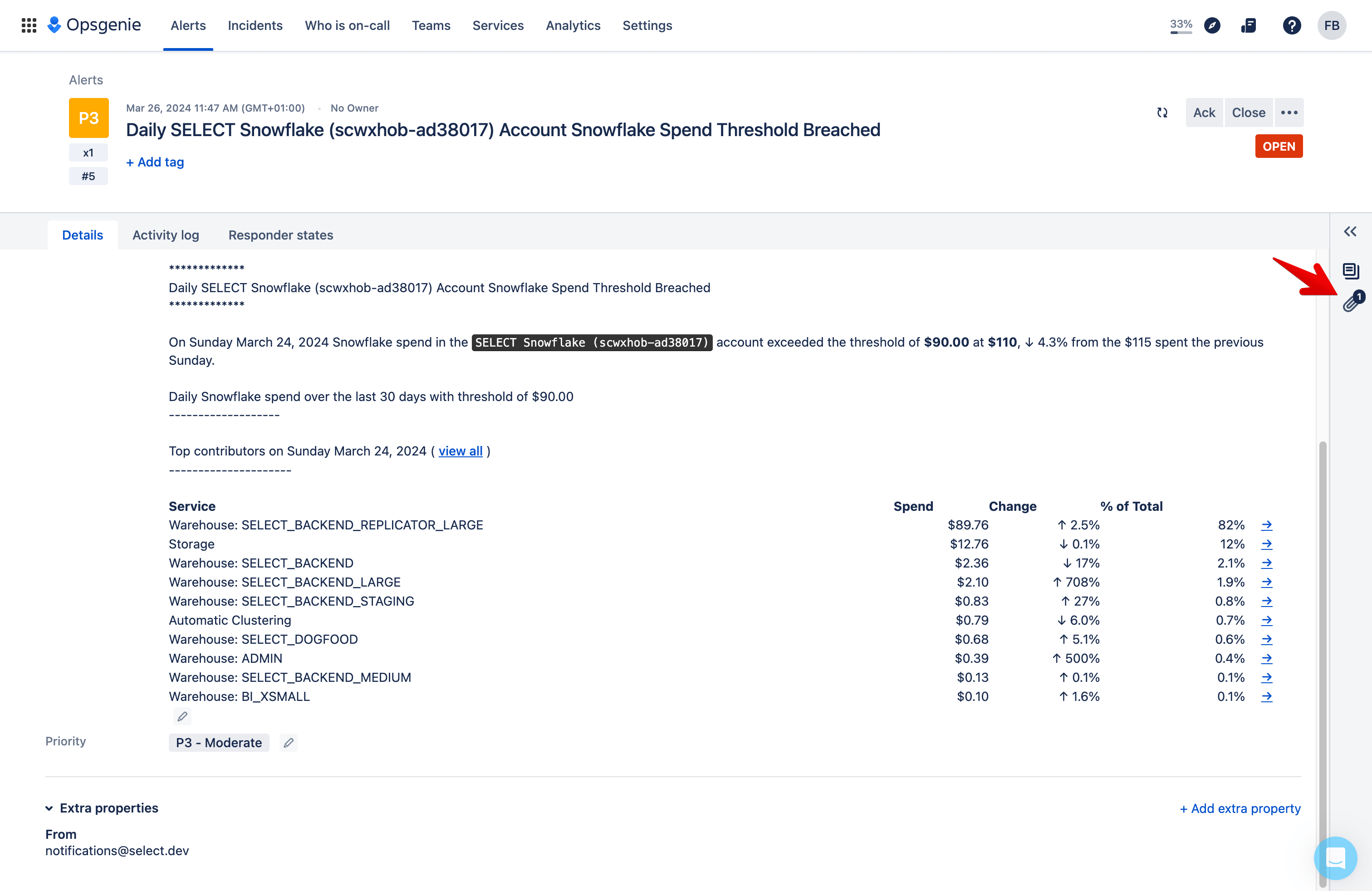Acknowledge the alert with Ack button
Viewport: 1372px width, 891px height.
coord(1204,113)
